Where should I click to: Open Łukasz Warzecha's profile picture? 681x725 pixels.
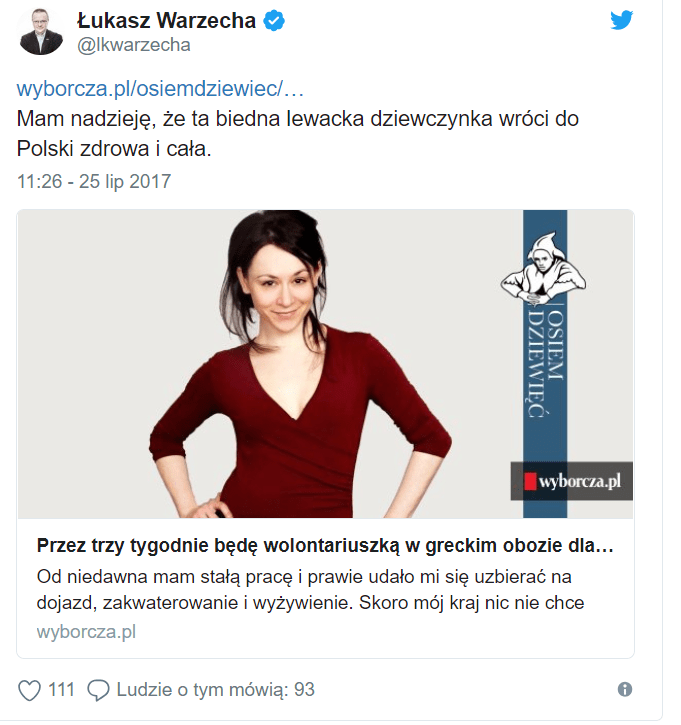[41, 32]
